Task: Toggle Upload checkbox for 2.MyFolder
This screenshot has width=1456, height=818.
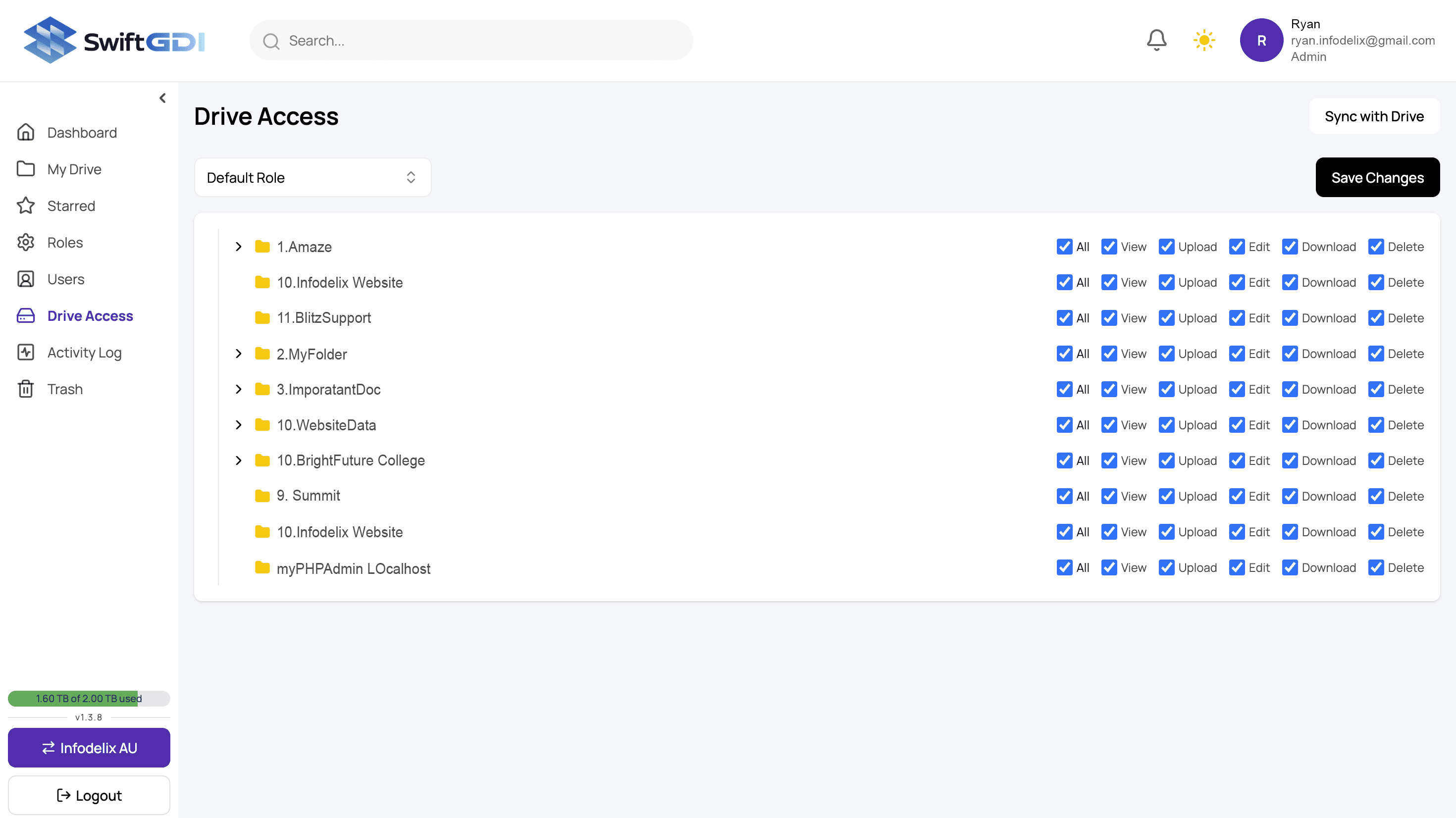Action: [x=1166, y=354]
